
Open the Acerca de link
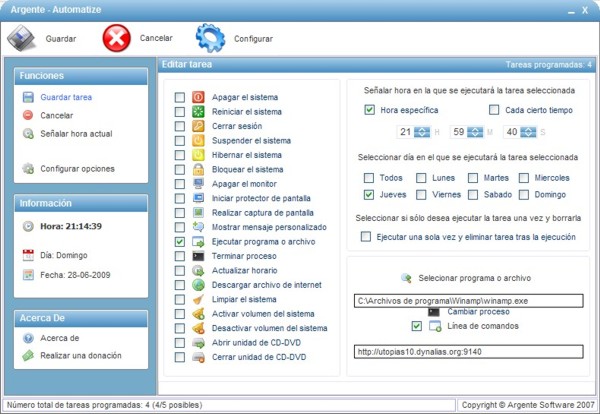tap(60, 338)
